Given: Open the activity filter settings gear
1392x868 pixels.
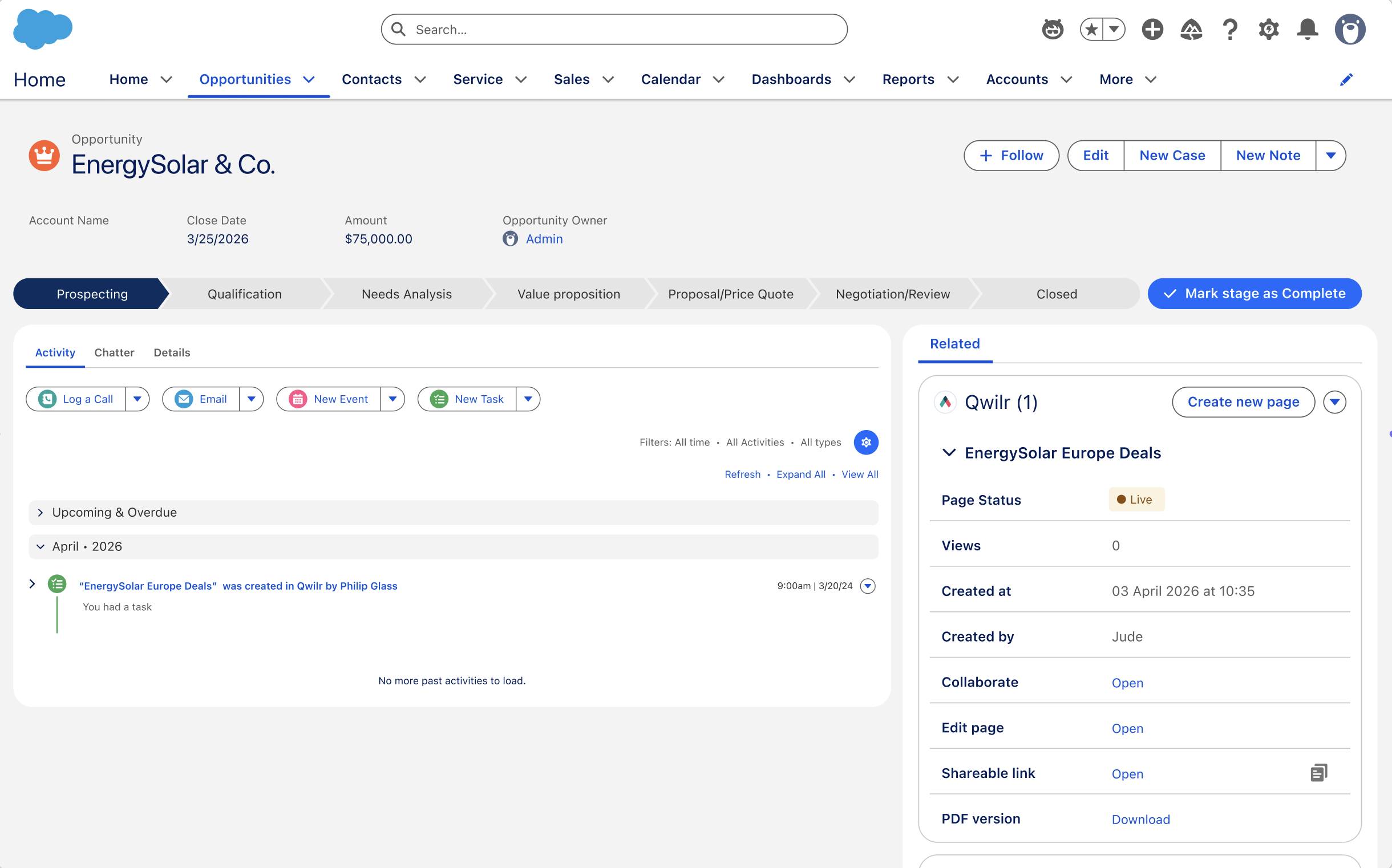Looking at the screenshot, I should pyautogui.click(x=866, y=442).
